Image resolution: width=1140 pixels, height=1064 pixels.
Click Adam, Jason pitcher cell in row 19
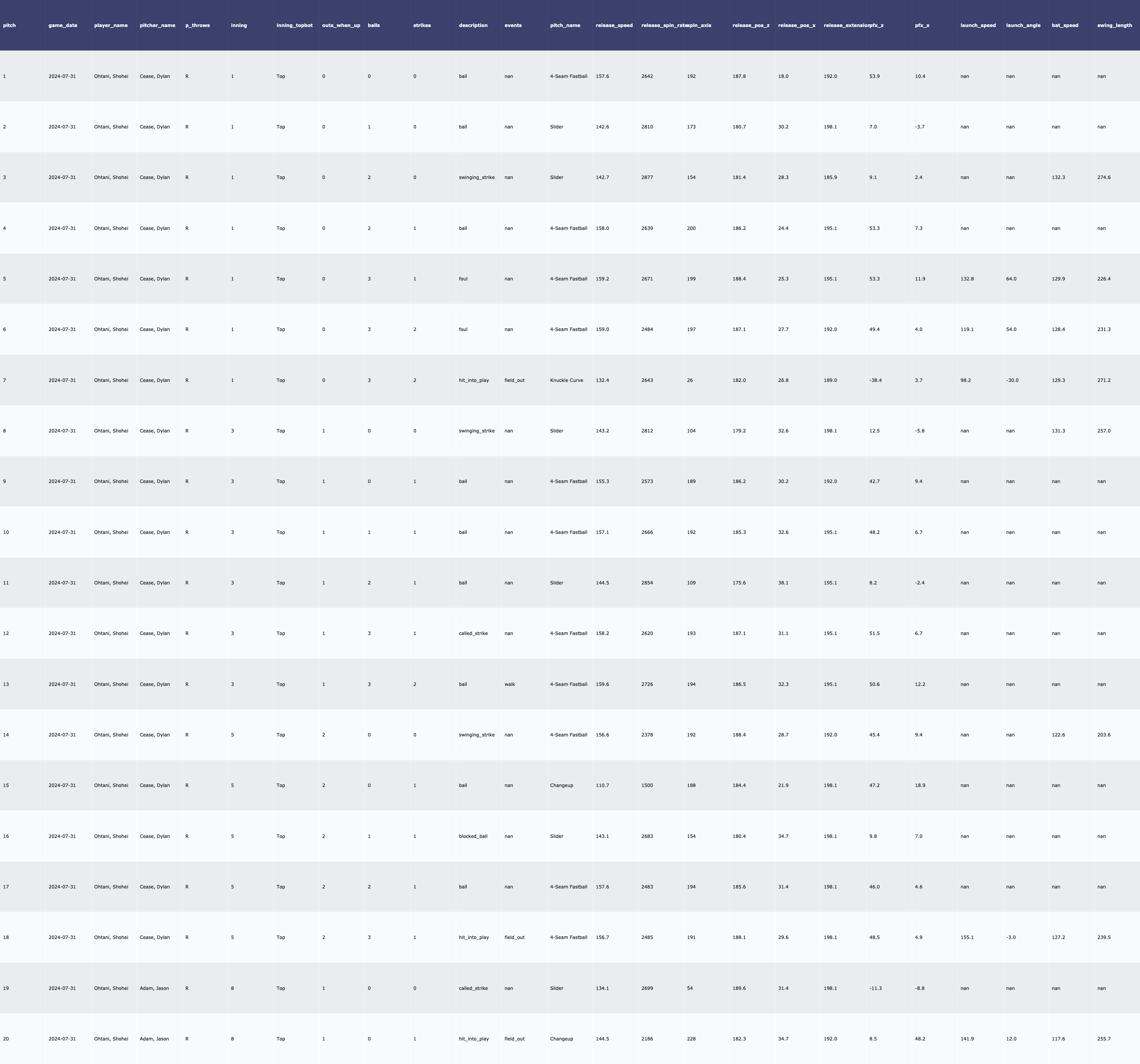pyautogui.click(x=154, y=988)
